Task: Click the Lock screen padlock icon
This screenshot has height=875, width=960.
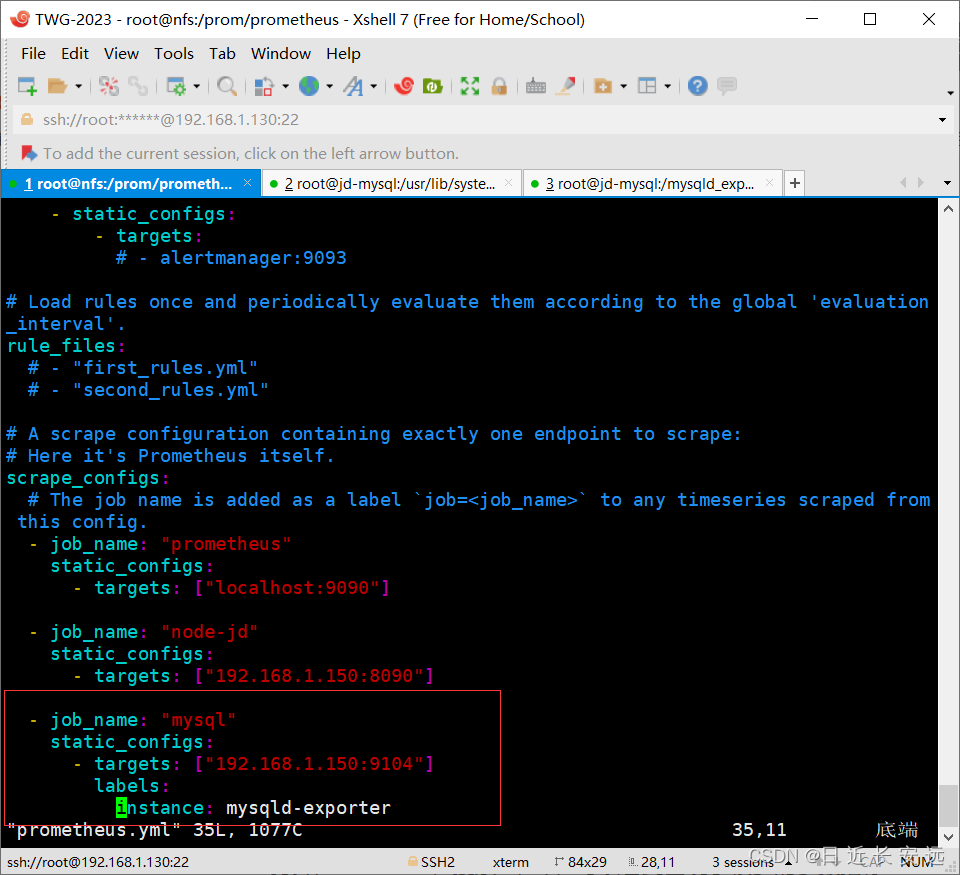Action: 499,86
